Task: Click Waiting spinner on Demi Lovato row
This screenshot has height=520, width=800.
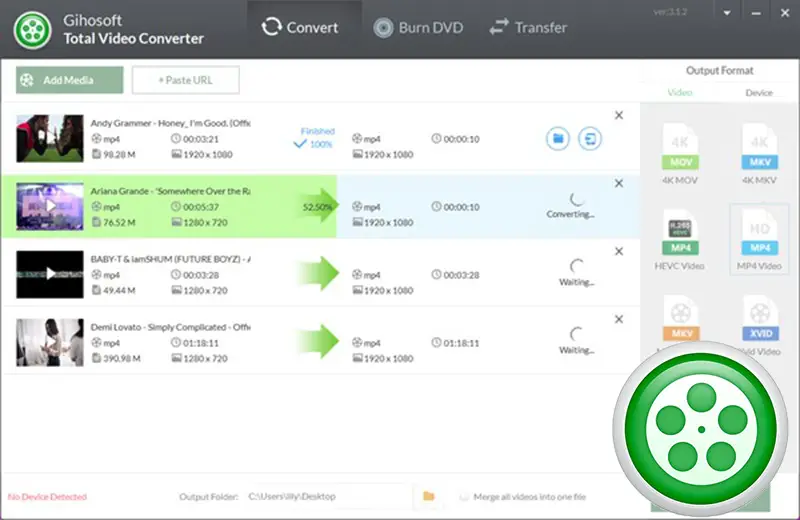Action: [x=577, y=334]
